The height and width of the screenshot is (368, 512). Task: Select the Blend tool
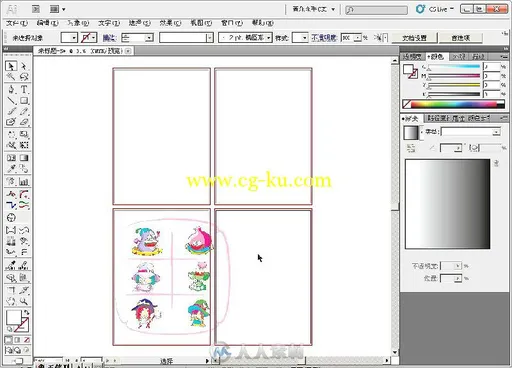[x=24, y=168]
